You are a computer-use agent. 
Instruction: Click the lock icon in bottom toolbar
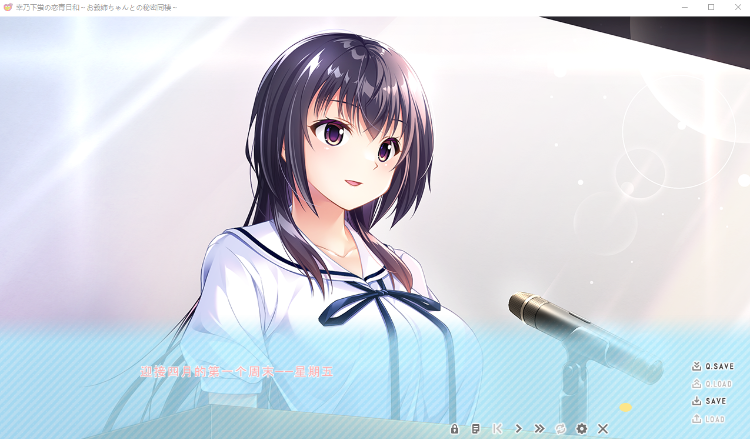tap(454, 429)
